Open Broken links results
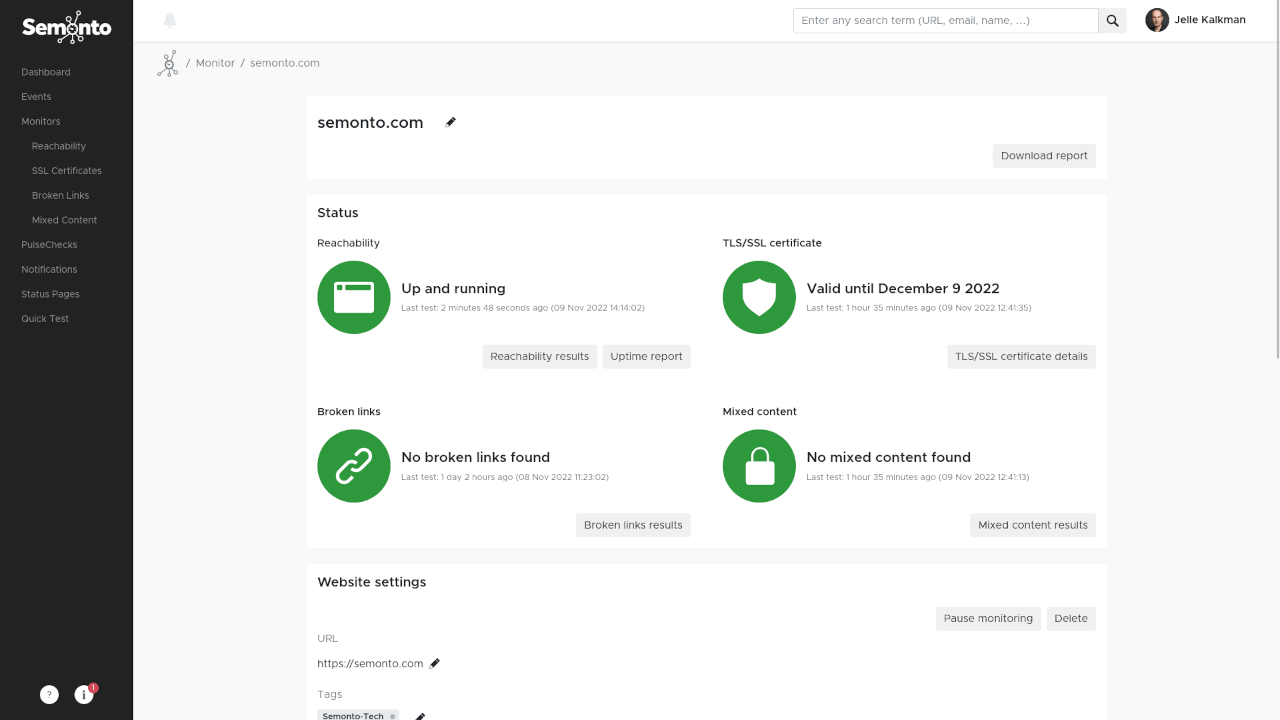This screenshot has height=720, width=1280. pyautogui.click(x=633, y=525)
